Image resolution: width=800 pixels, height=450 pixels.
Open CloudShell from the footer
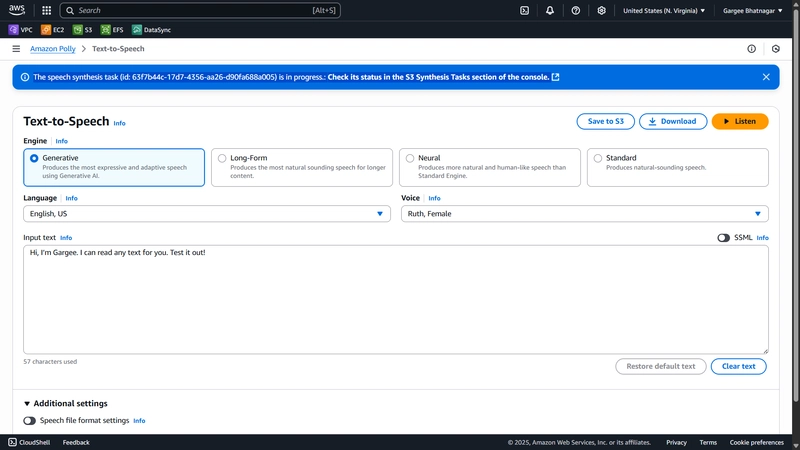(29, 442)
